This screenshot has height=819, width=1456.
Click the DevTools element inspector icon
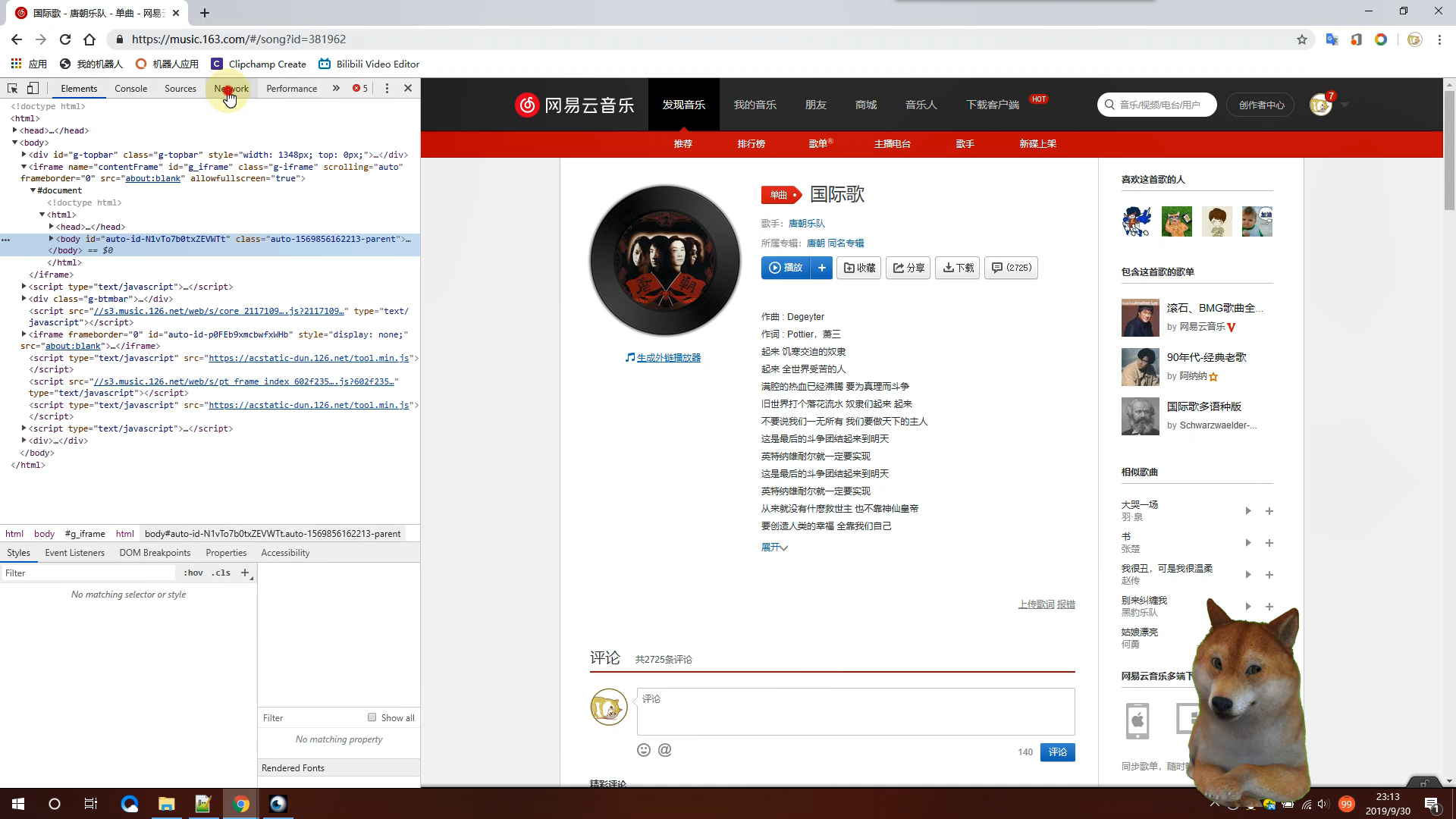pyautogui.click(x=12, y=89)
